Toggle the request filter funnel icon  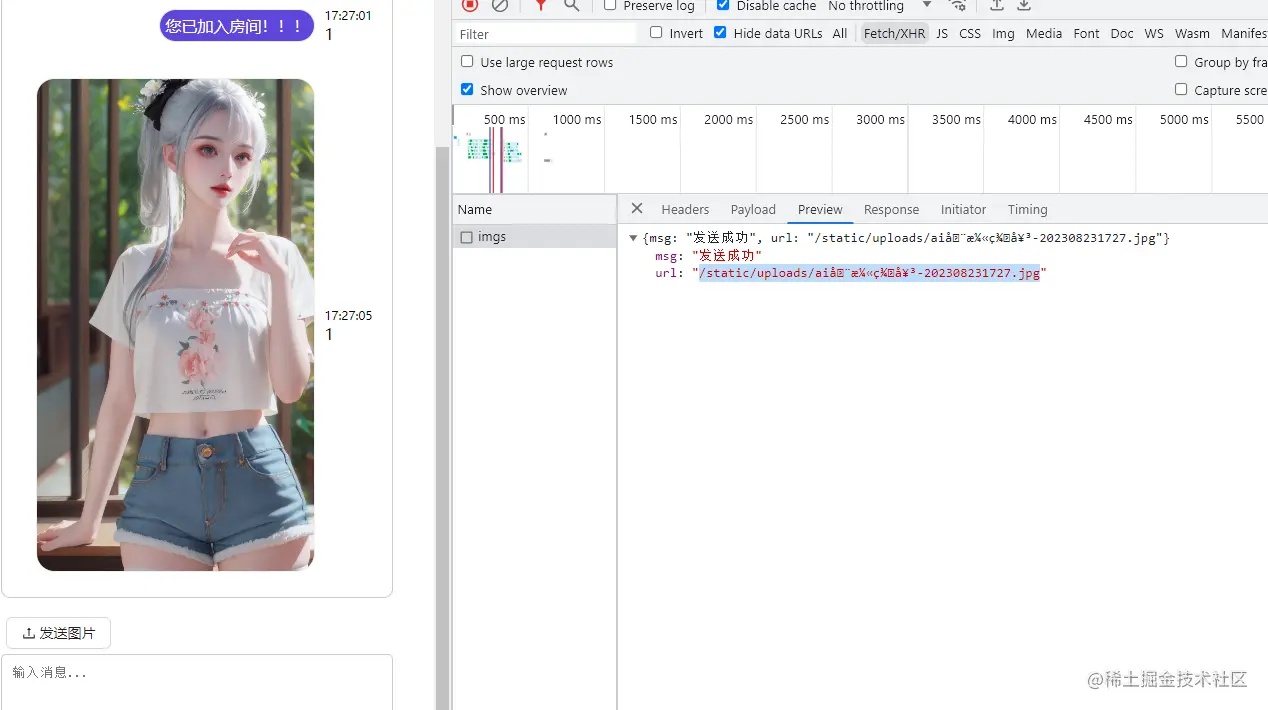541,5
